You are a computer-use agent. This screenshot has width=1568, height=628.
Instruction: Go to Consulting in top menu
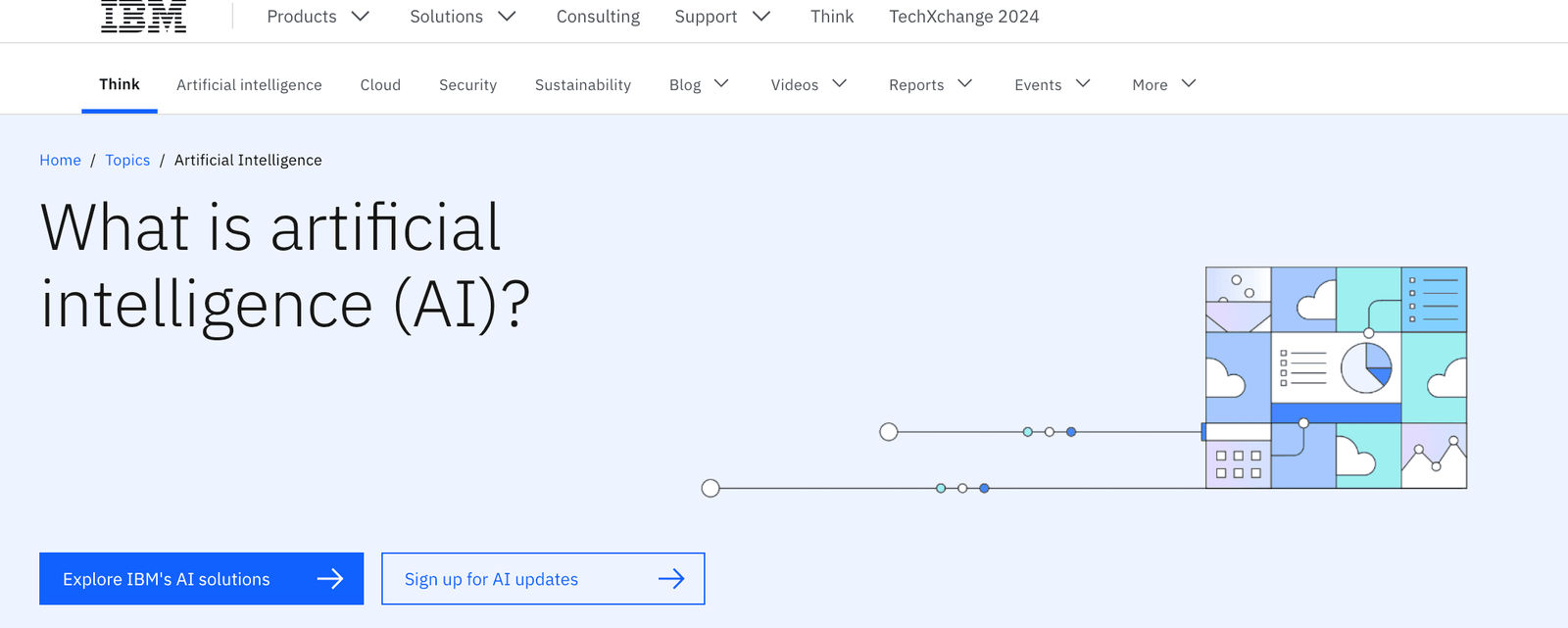click(598, 17)
